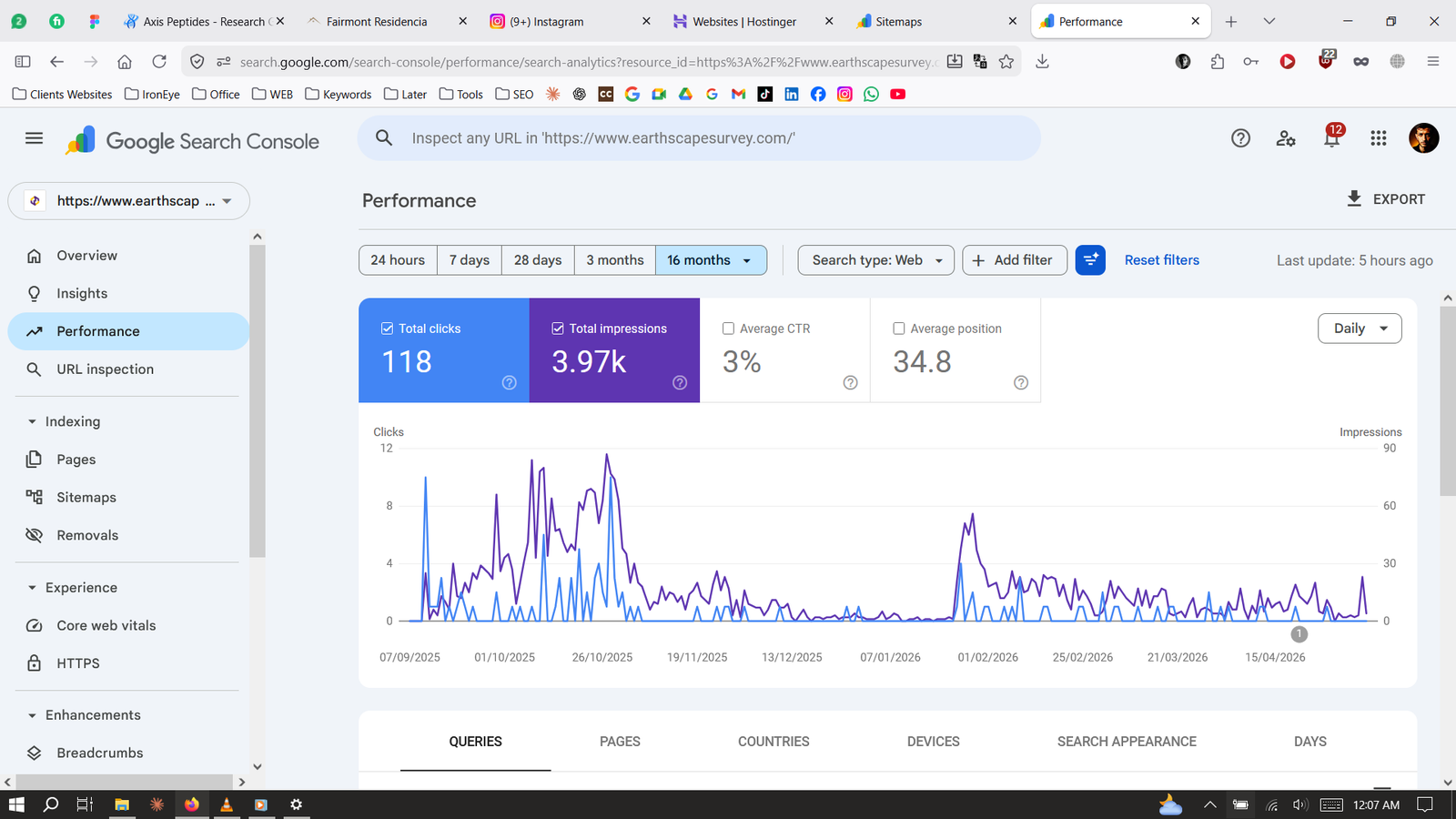Open Firefox from the taskbar
This screenshot has width=1456, height=819.
click(x=191, y=804)
